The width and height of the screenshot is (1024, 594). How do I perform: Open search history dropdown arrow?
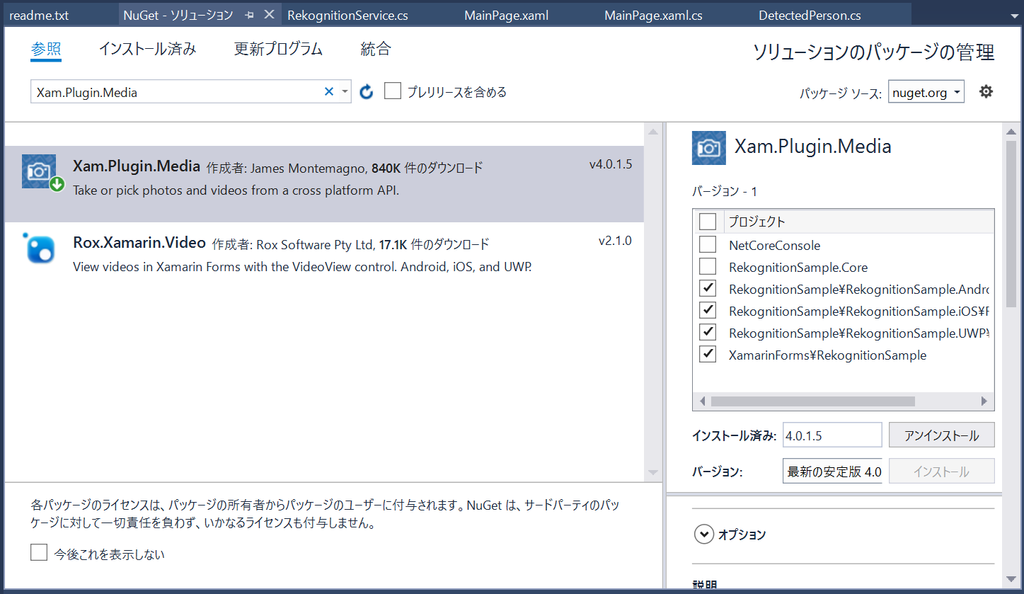345,91
